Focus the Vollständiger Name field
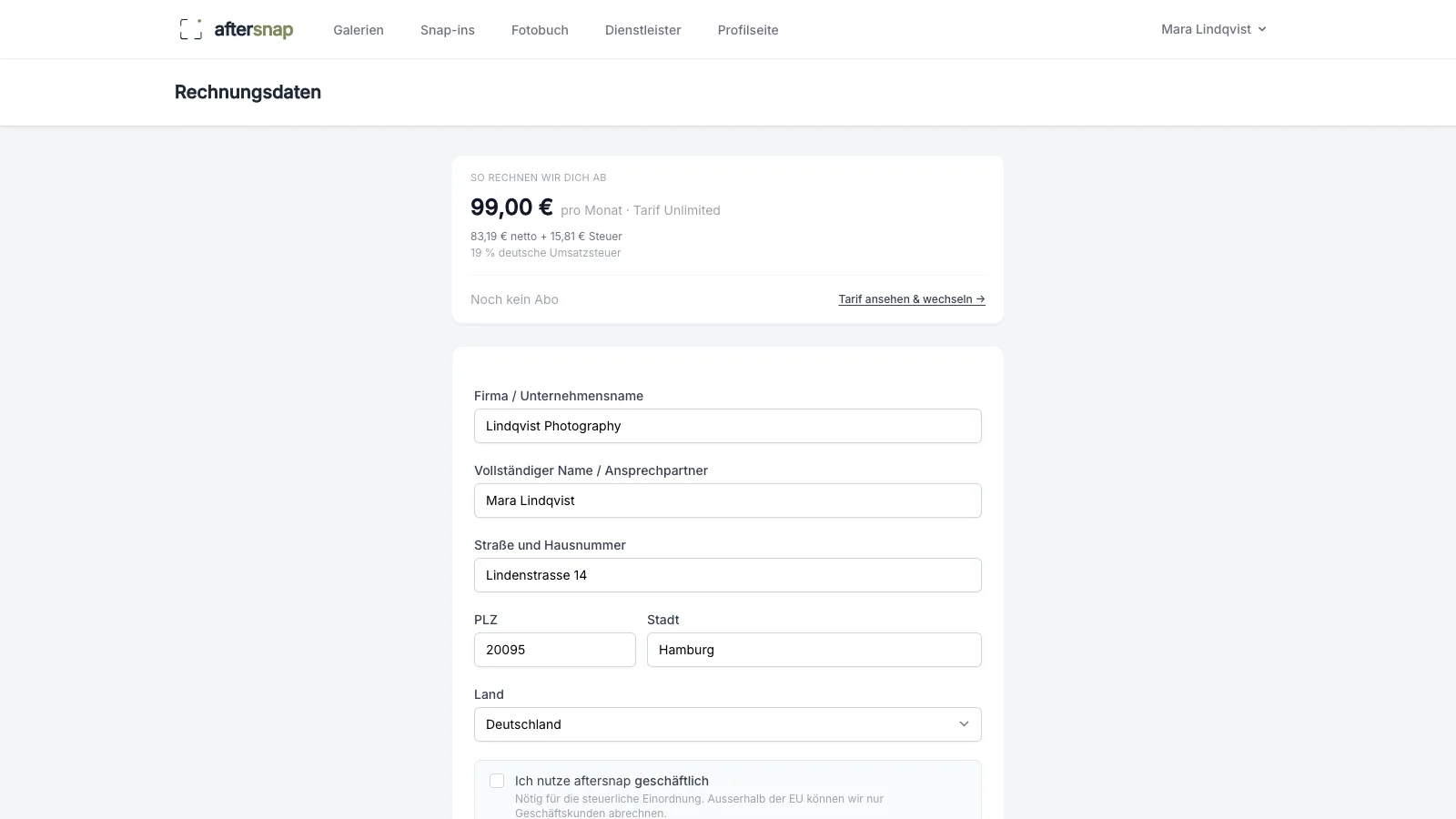The width and height of the screenshot is (1456, 819). (x=728, y=500)
